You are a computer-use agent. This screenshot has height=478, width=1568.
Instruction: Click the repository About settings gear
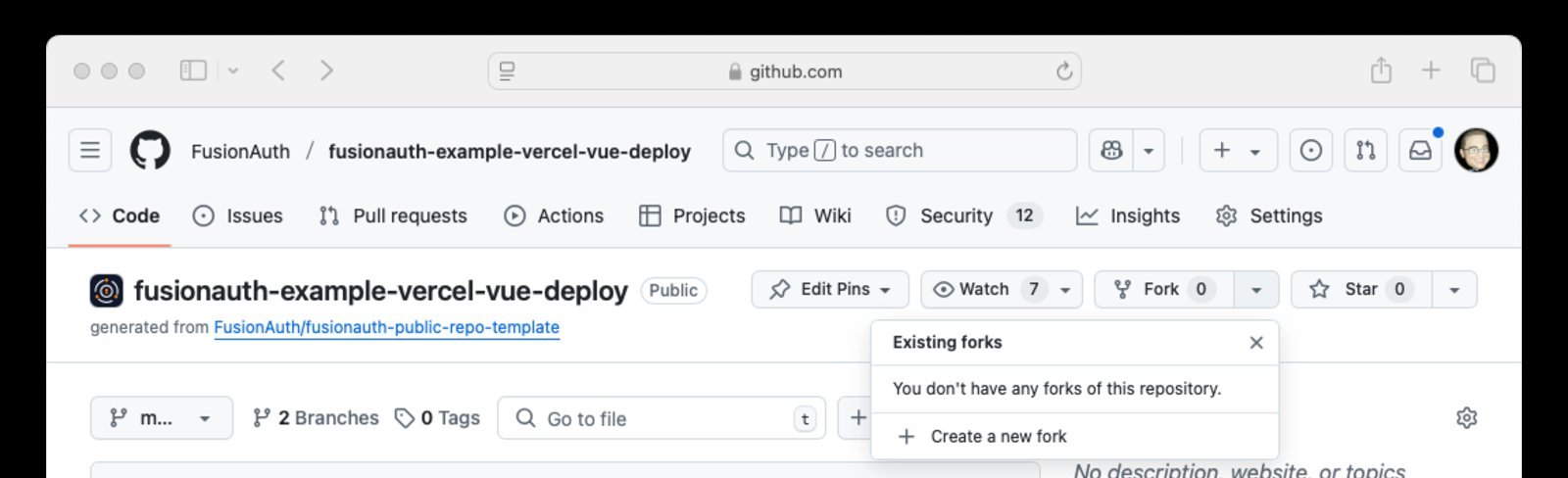[x=1466, y=418]
